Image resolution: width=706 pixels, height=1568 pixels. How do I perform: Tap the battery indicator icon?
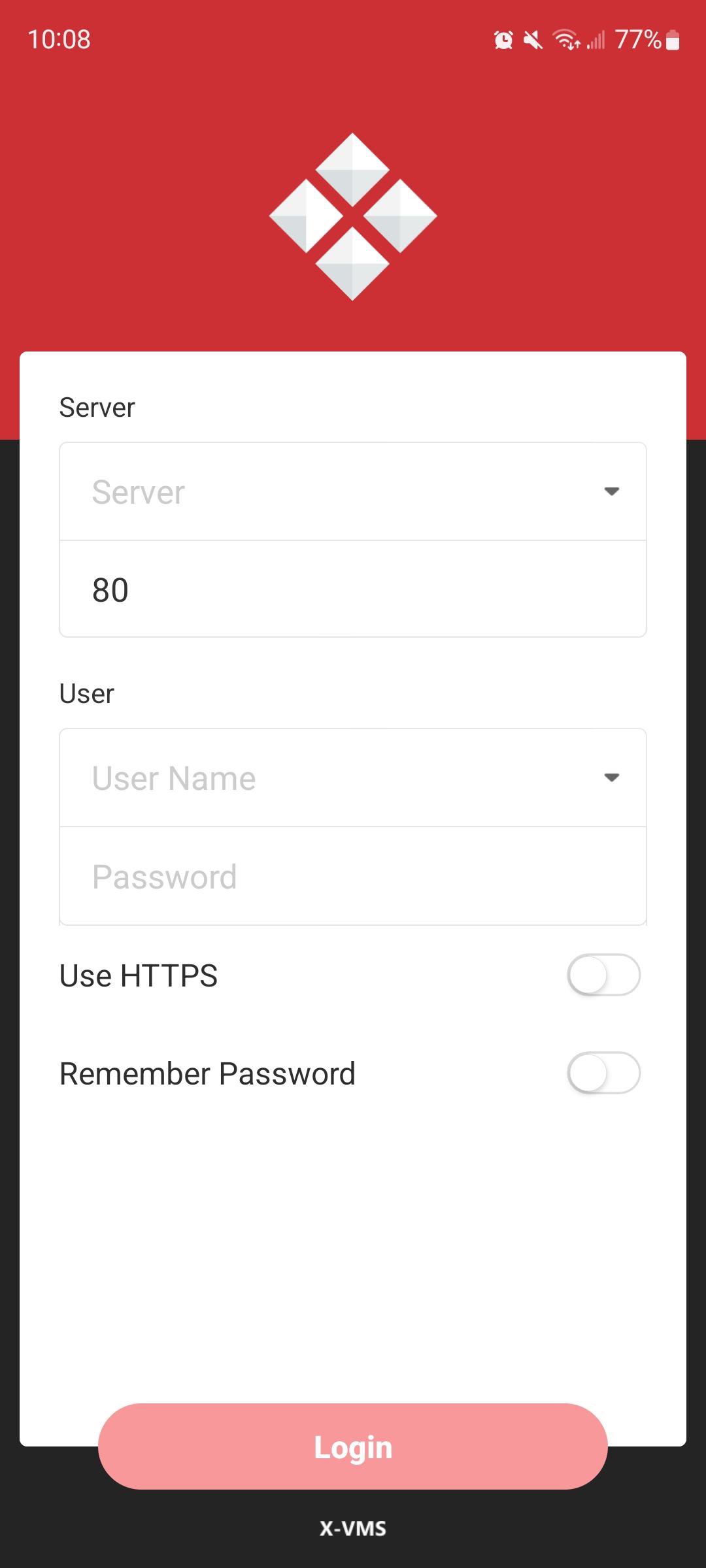(x=673, y=41)
